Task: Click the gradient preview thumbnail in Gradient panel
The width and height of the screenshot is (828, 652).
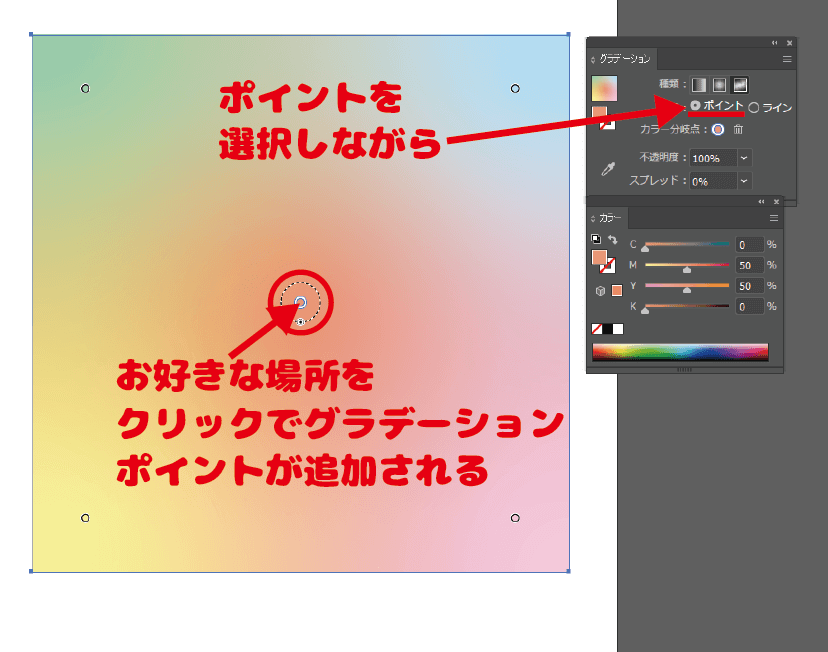Action: click(x=604, y=88)
